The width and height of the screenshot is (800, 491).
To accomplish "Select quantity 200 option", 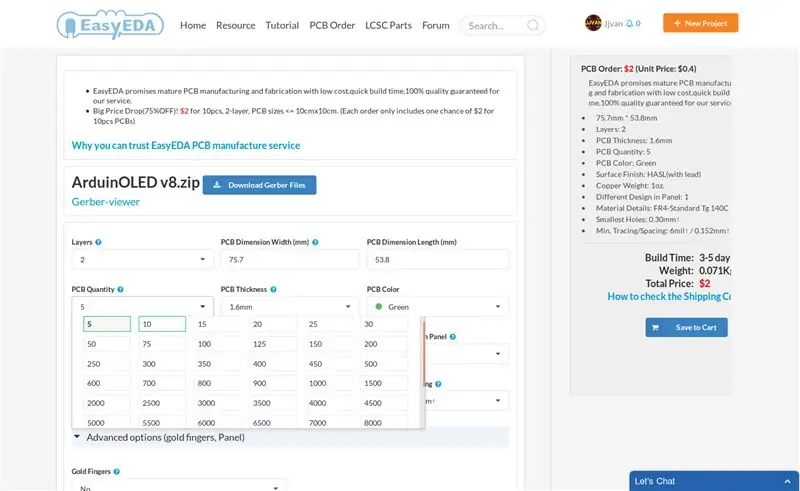I will coord(384,344).
